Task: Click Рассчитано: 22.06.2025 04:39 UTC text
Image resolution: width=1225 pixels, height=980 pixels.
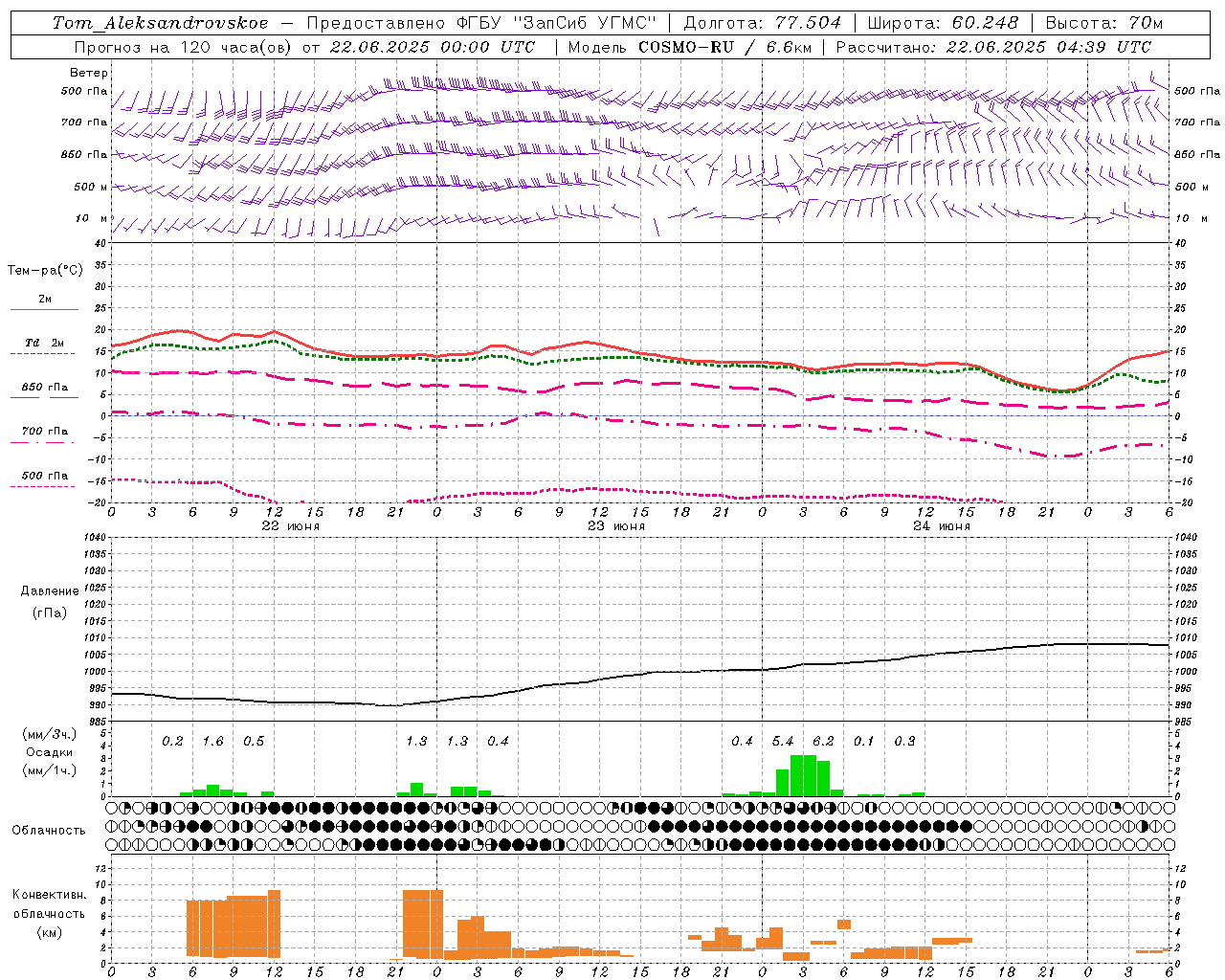Action: [x=993, y=47]
